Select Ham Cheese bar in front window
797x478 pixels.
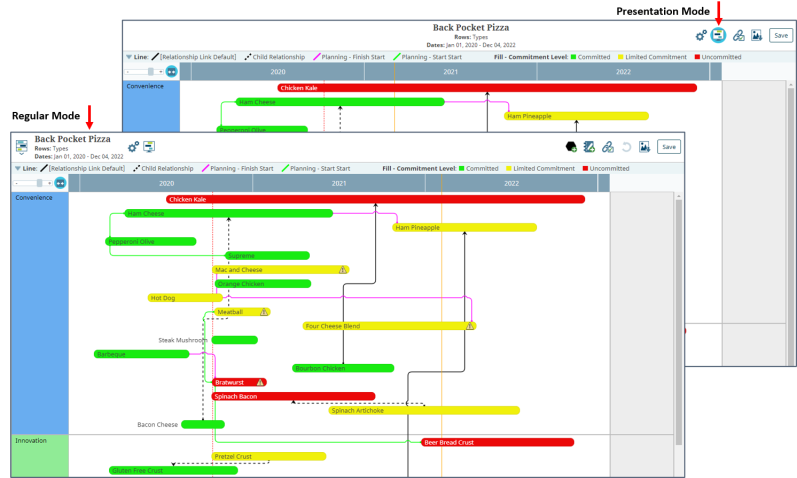[229, 214]
